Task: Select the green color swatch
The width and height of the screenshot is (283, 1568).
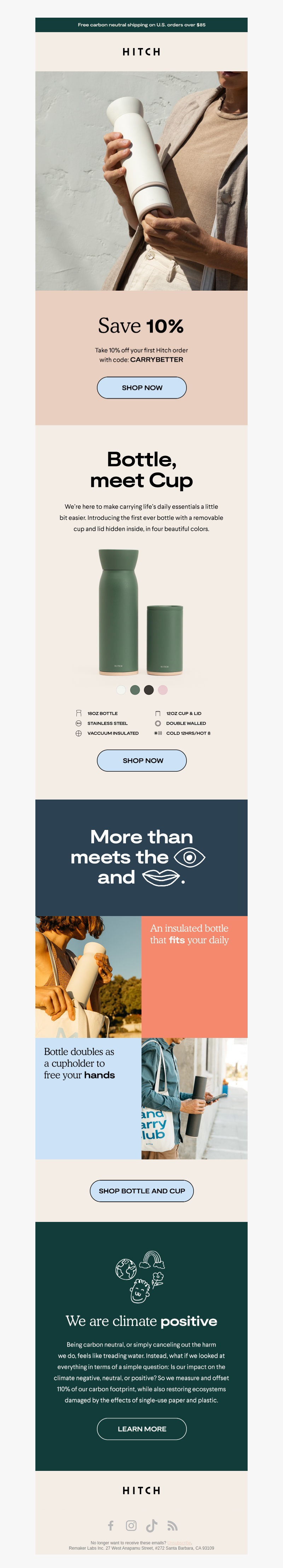Action: click(135, 690)
